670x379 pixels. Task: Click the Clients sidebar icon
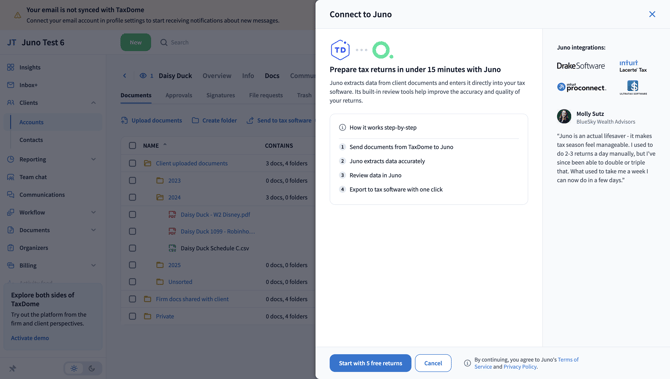coord(11,103)
